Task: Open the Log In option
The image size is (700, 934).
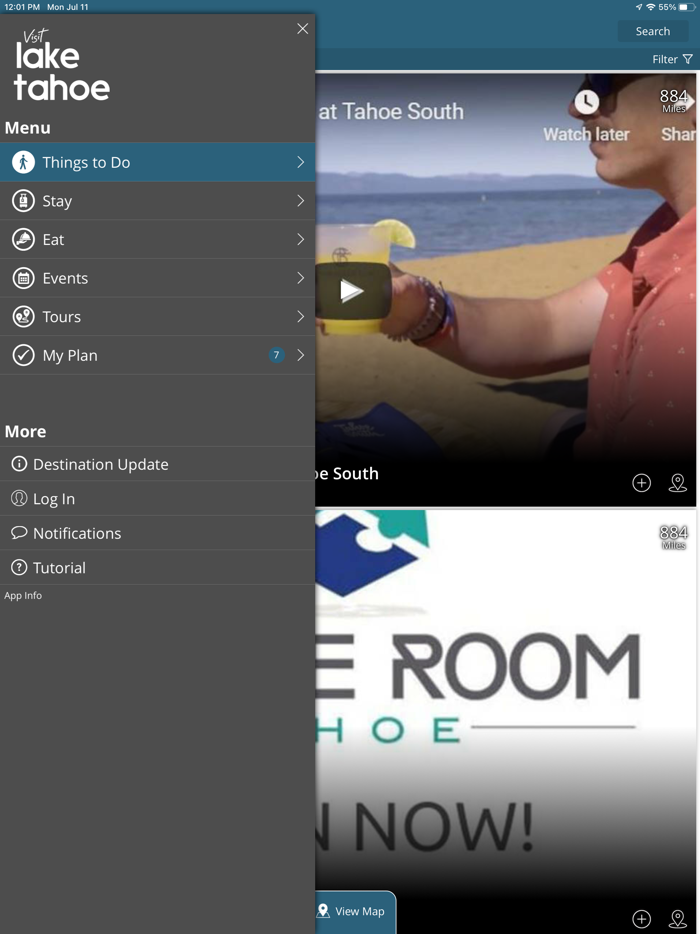Action: (x=157, y=499)
